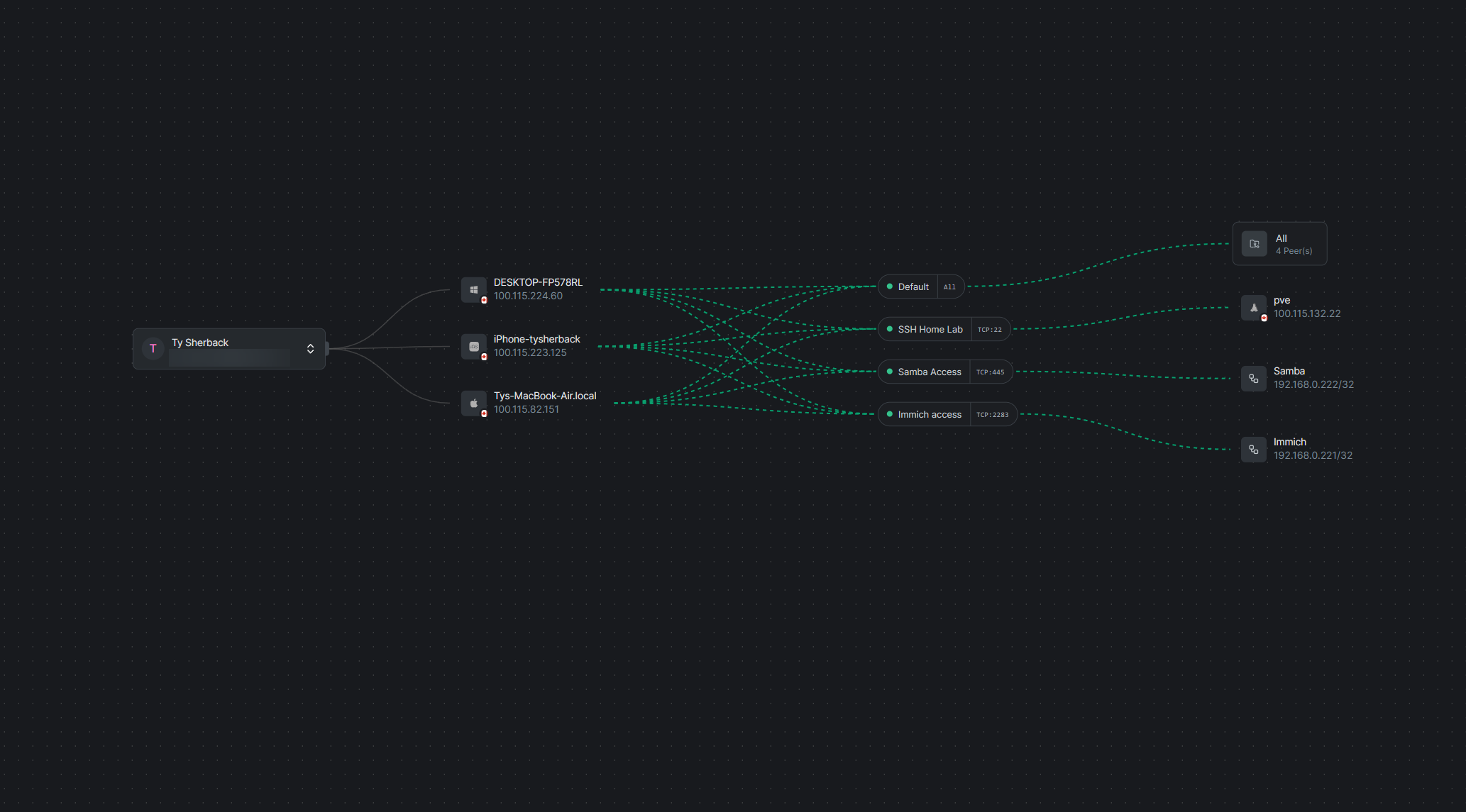Open the Default access policy
The image size is (1466, 812).
point(921,287)
